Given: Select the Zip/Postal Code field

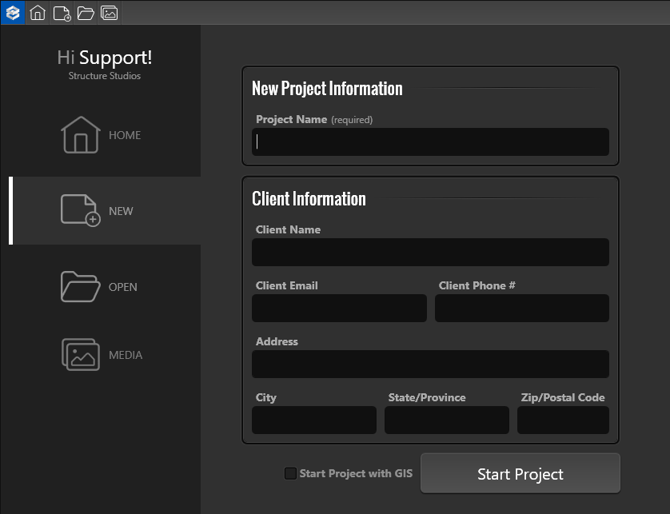Looking at the screenshot, I should tap(562, 420).
